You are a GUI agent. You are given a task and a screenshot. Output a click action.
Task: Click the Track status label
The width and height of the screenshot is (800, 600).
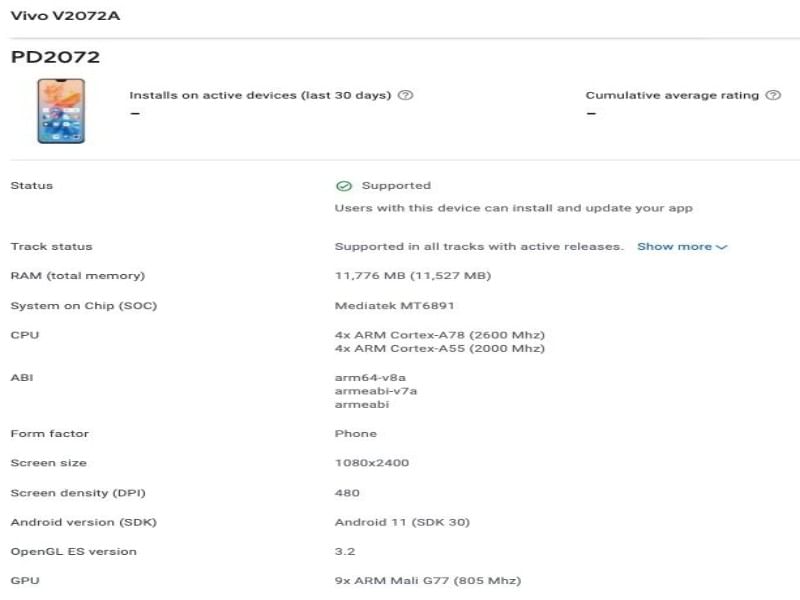coord(52,246)
